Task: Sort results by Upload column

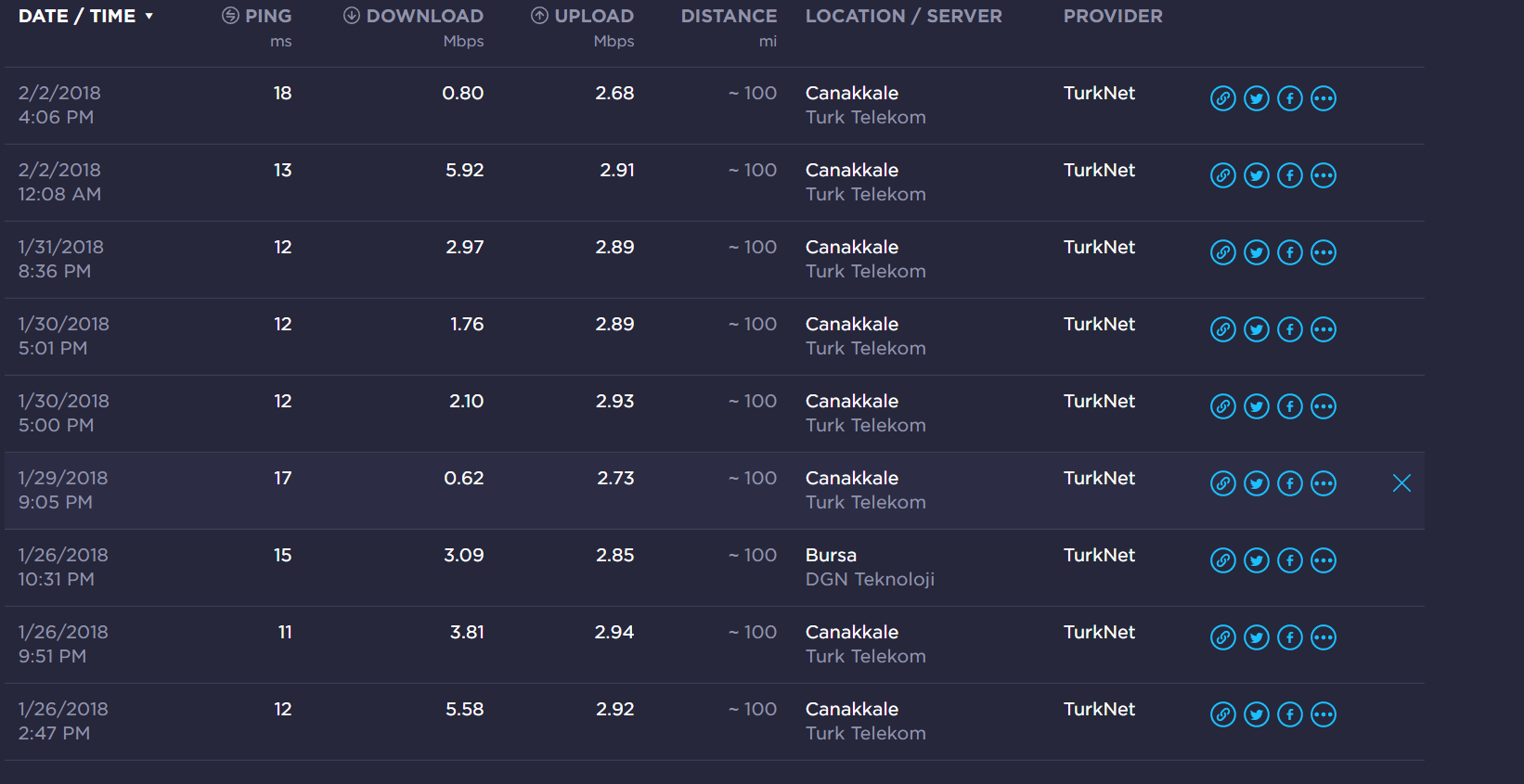Action: point(583,16)
